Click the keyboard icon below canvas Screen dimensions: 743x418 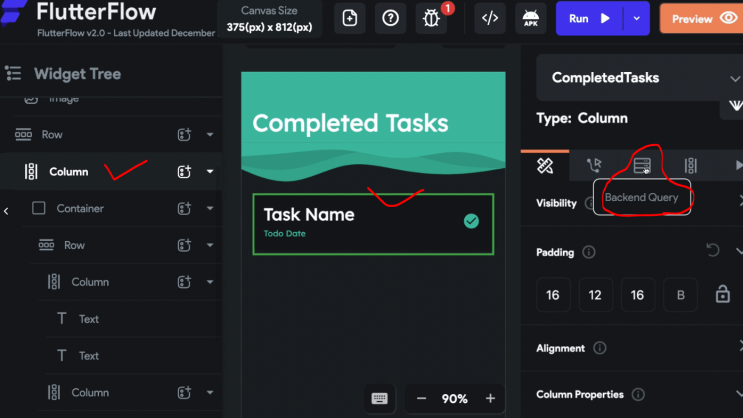click(380, 399)
